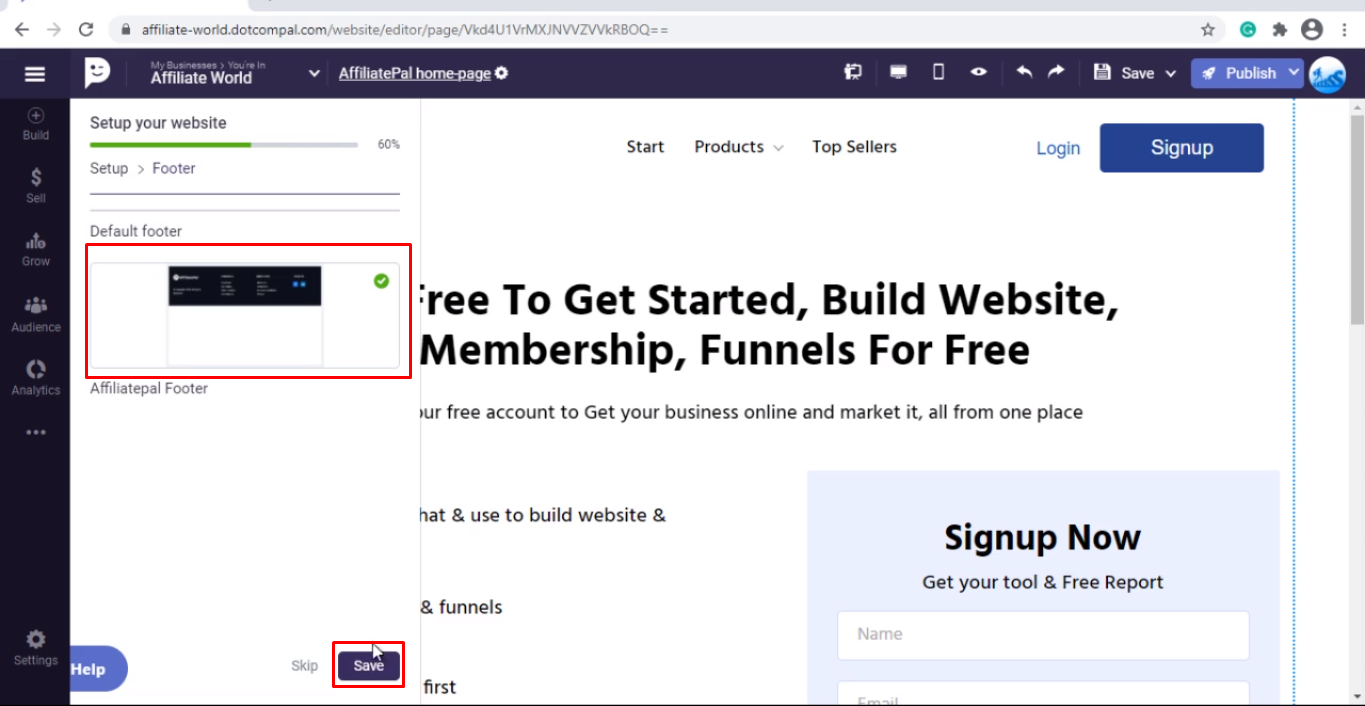Click the gear beside AffiliatePal home-page
This screenshot has width=1365, height=706.
coord(501,73)
